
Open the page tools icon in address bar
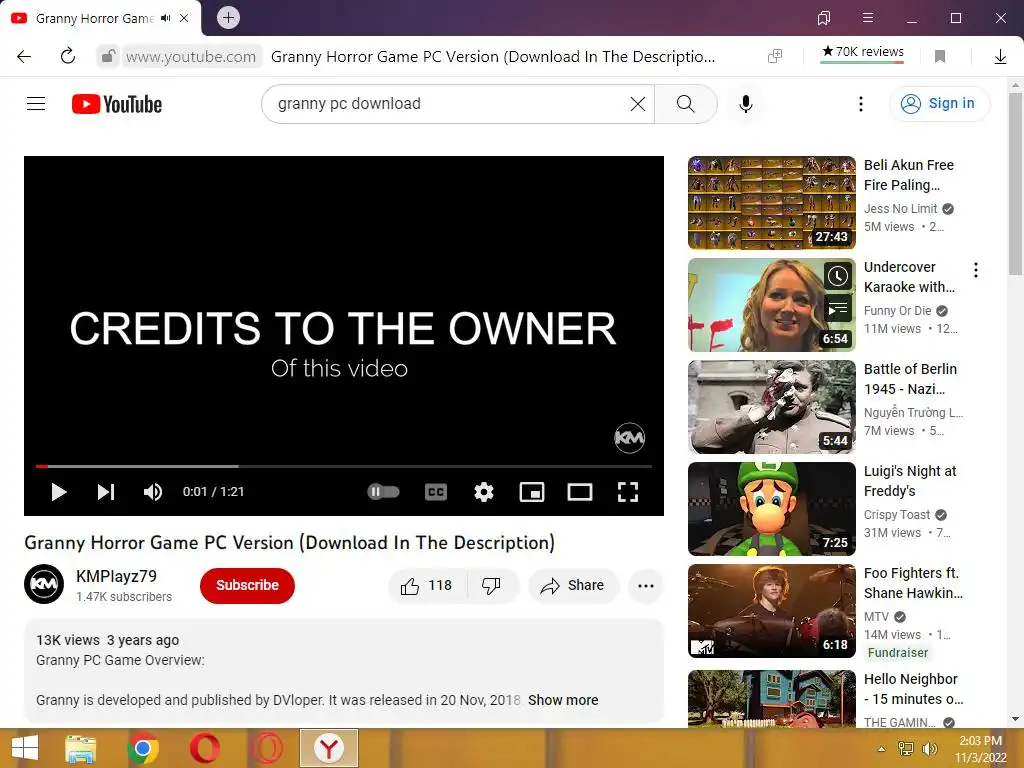(775, 57)
